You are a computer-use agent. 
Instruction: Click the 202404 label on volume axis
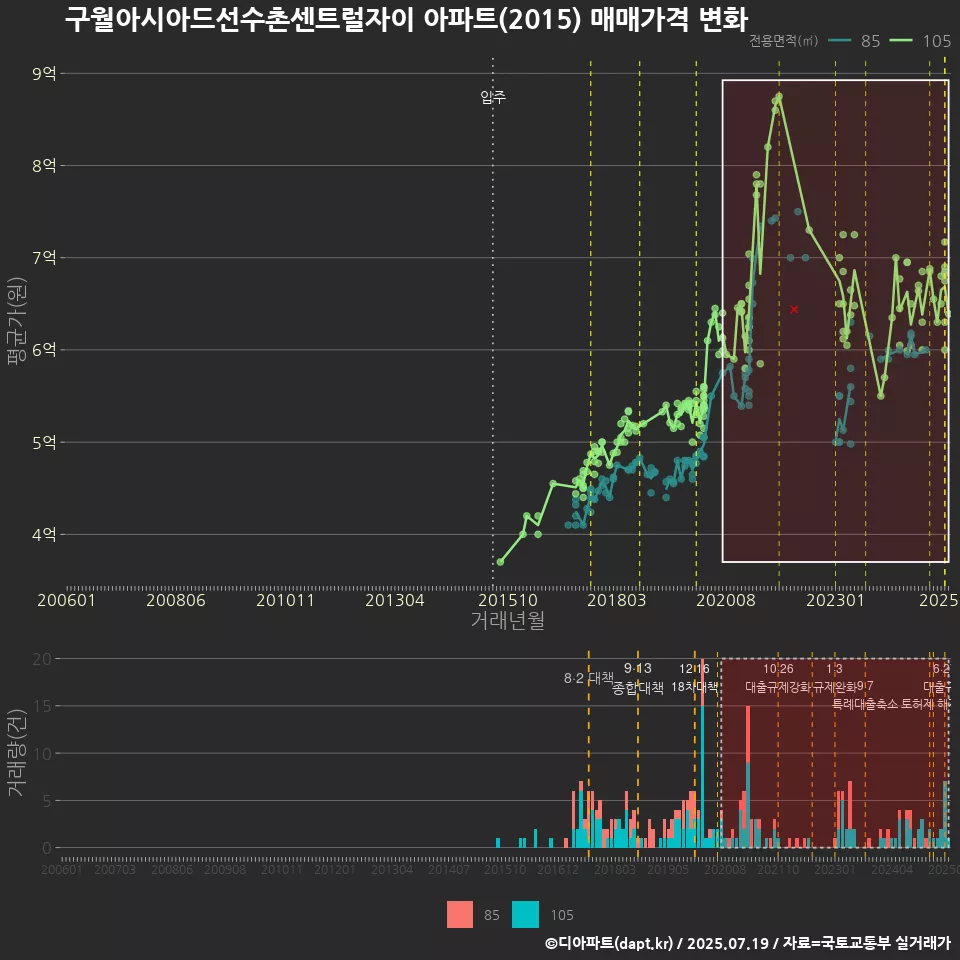coord(892,869)
